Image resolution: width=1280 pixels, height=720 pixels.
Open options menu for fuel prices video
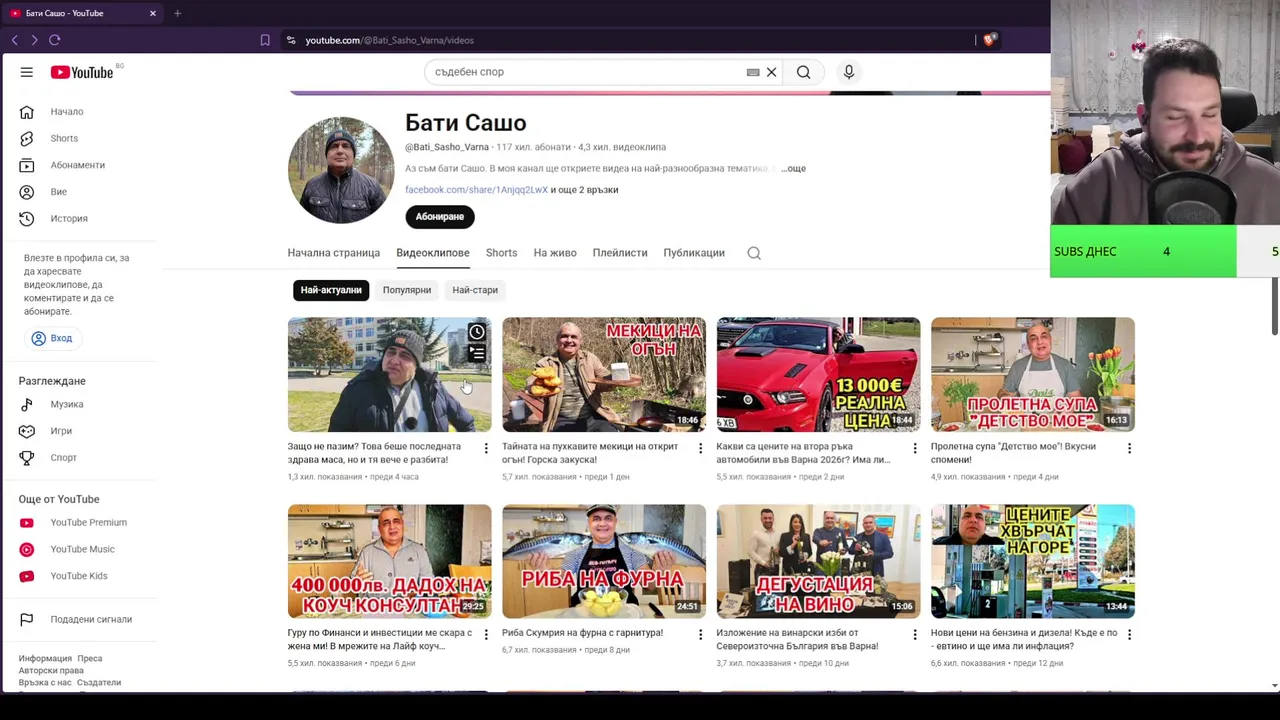pyautogui.click(x=1129, y=635)
